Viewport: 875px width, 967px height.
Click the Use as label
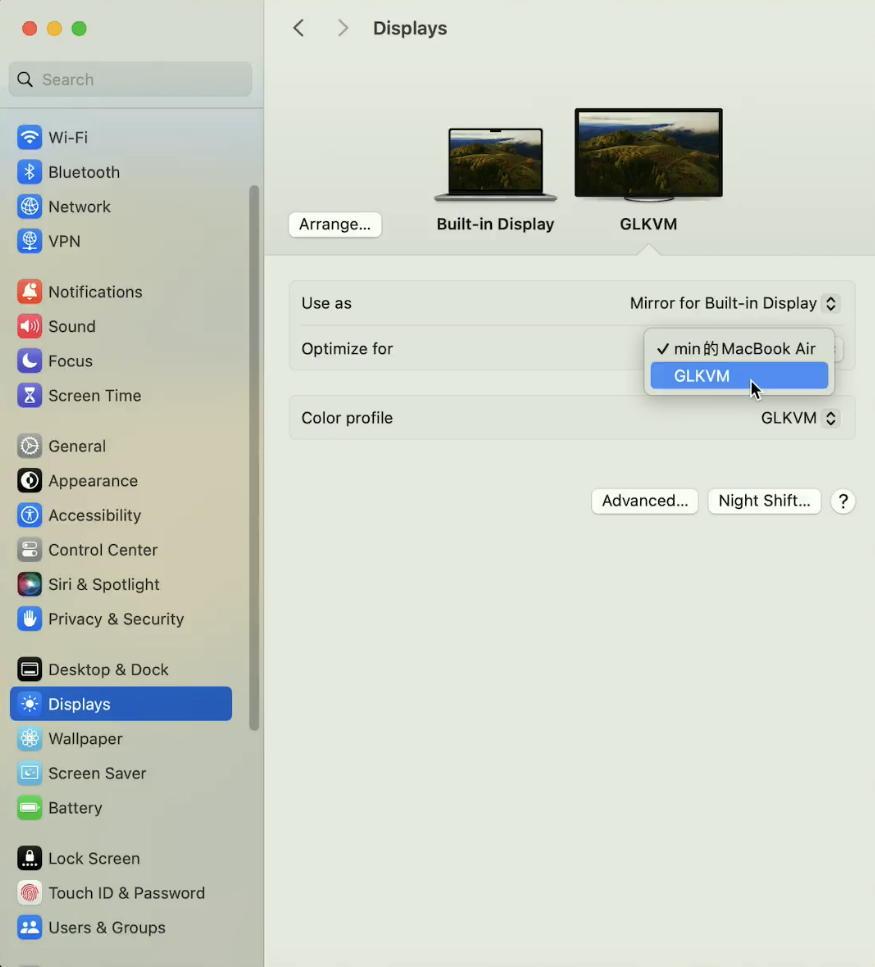(326, 303)
